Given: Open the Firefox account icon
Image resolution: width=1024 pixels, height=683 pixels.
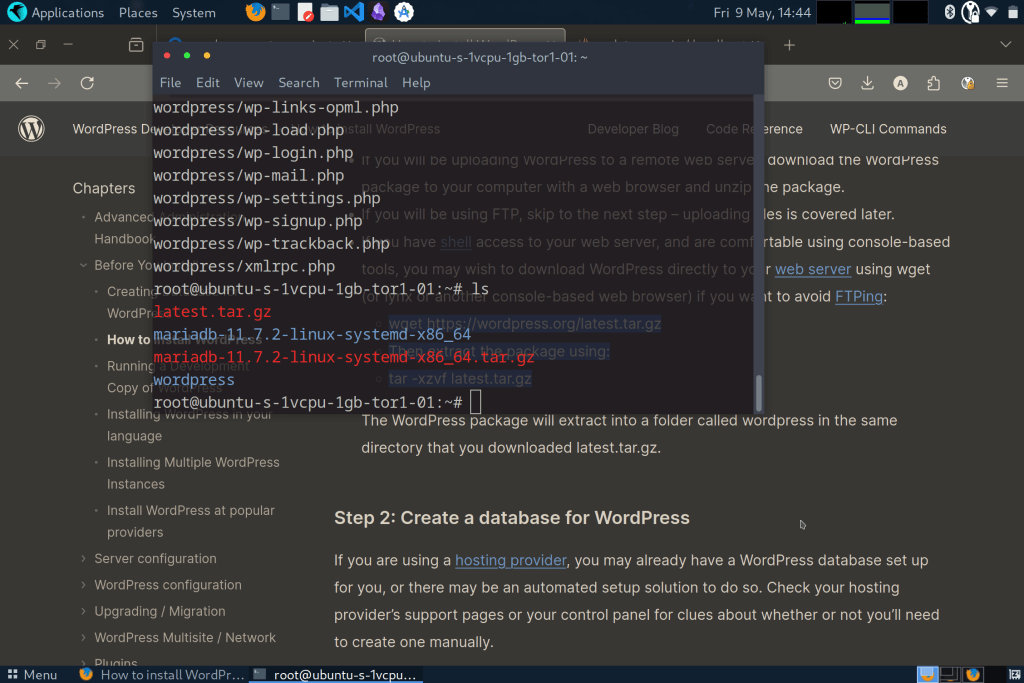Looking at the screenshot, I should pyautogui.click(x=900, y=83).
